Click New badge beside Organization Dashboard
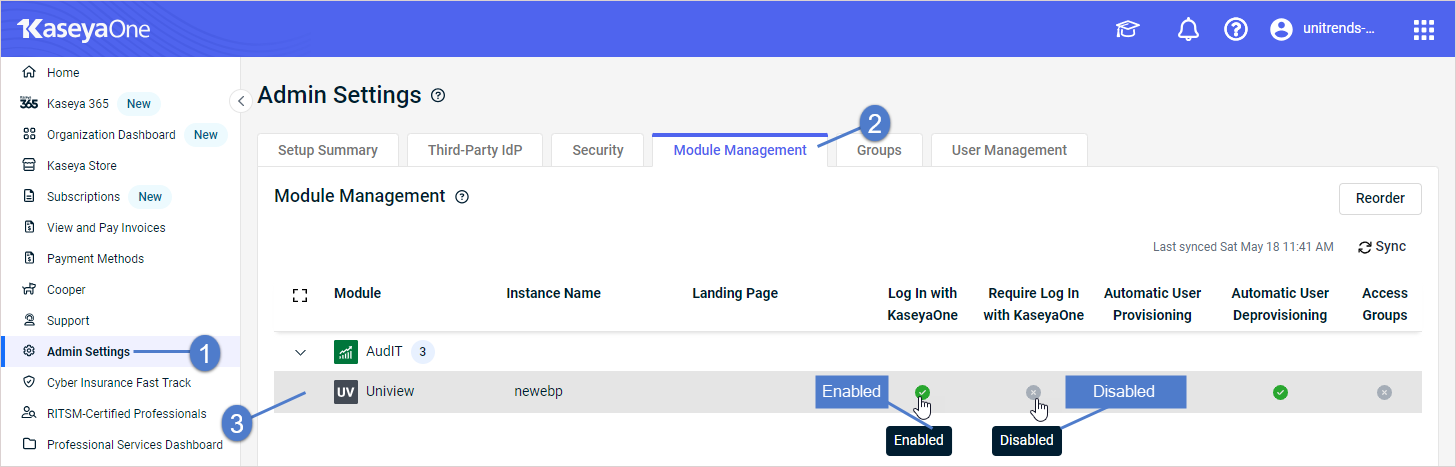 click(x=206, y=134)
